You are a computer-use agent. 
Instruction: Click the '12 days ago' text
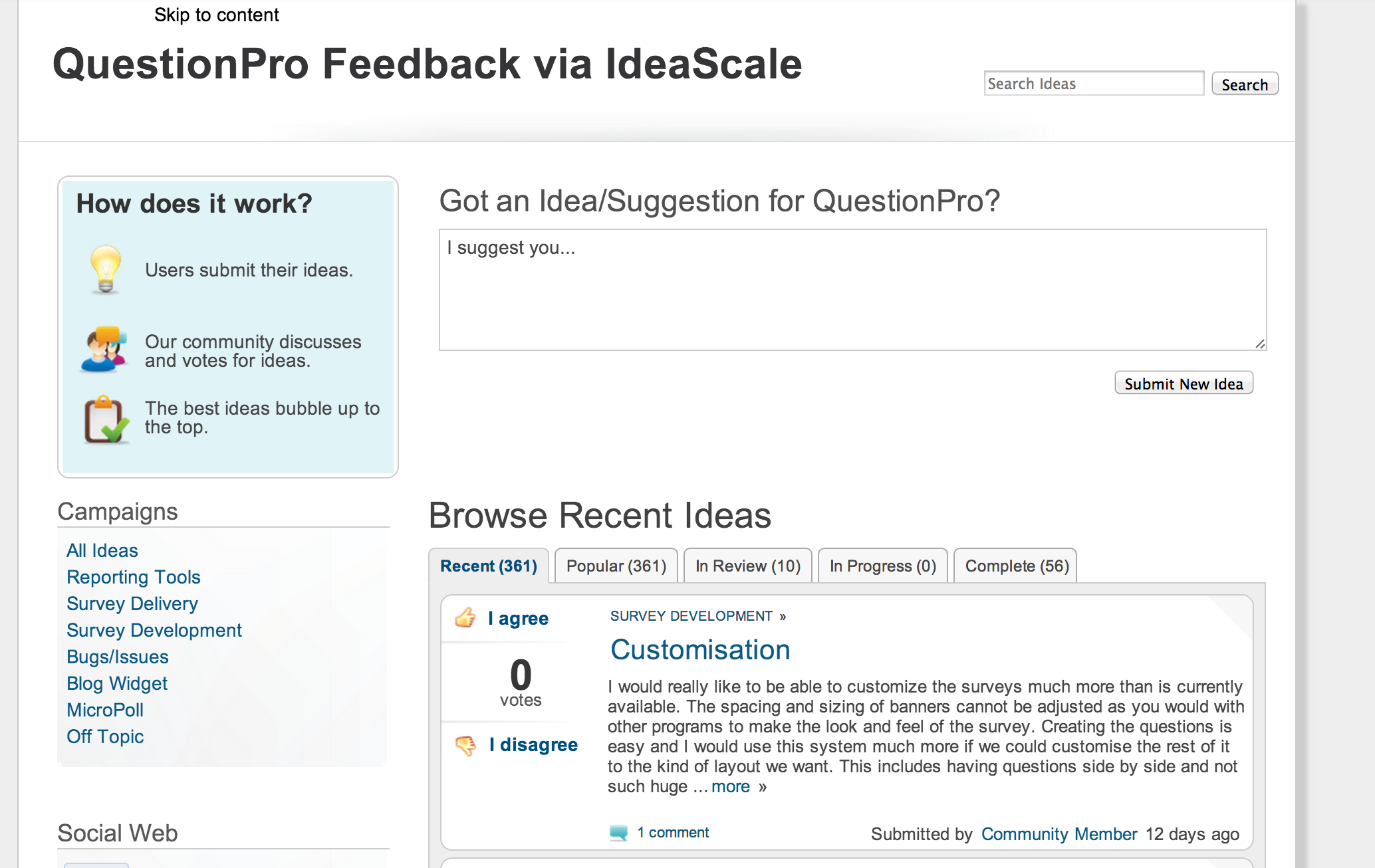[x=1192, y=834]
